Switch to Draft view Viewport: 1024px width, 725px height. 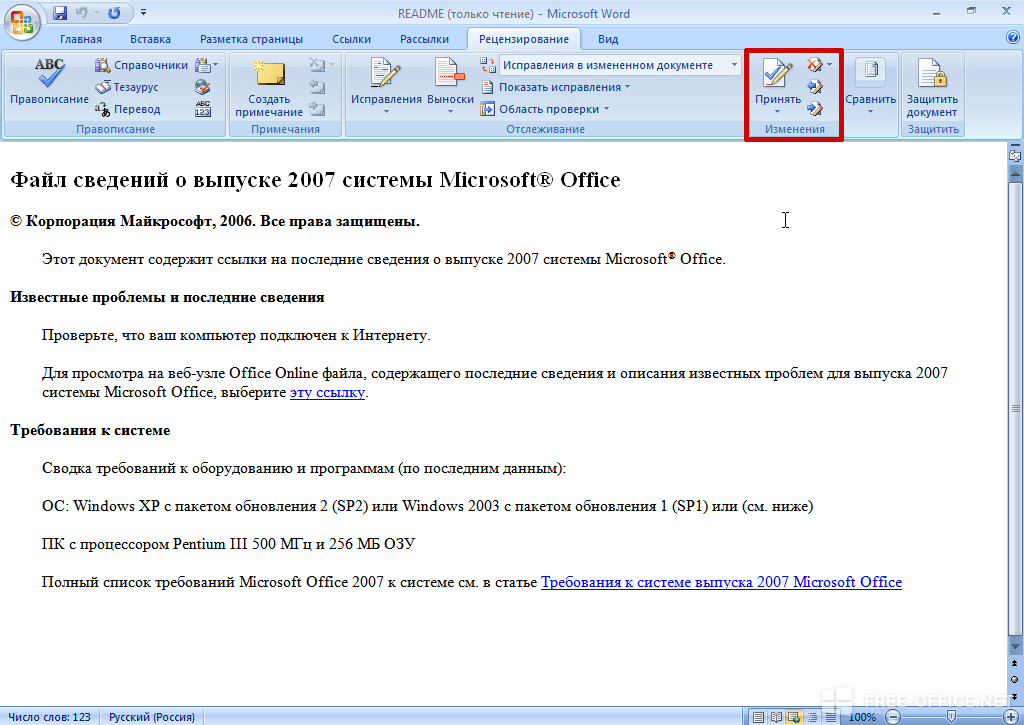point(831,717)
